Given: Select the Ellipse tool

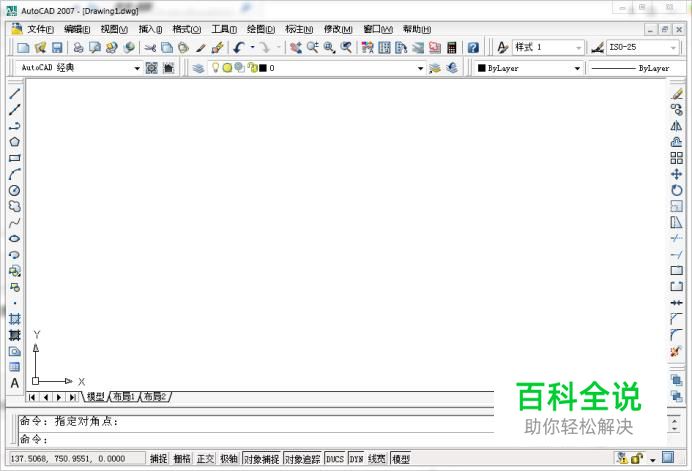Looking at the screenshot, I should coord(15,238).
